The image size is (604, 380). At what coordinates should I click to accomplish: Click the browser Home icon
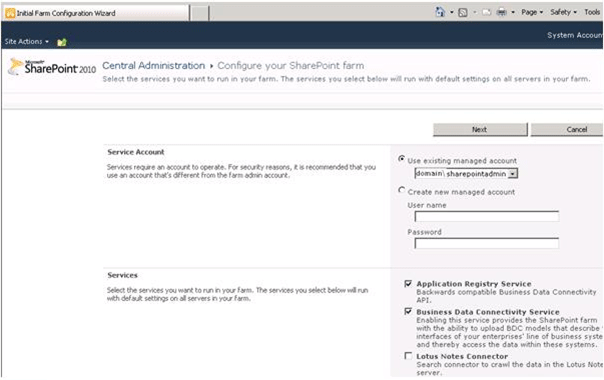pos(440,12)
